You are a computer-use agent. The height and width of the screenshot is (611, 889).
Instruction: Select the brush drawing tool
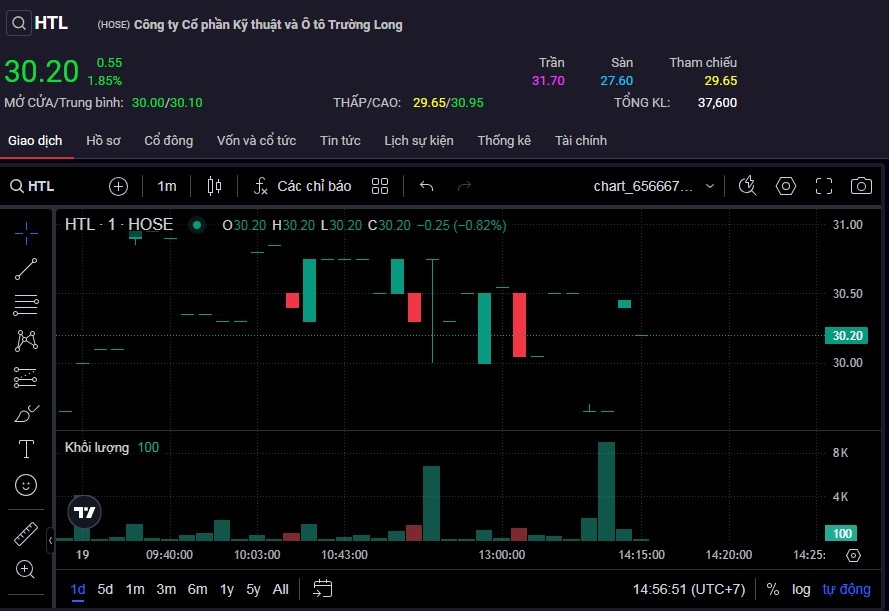27,413
